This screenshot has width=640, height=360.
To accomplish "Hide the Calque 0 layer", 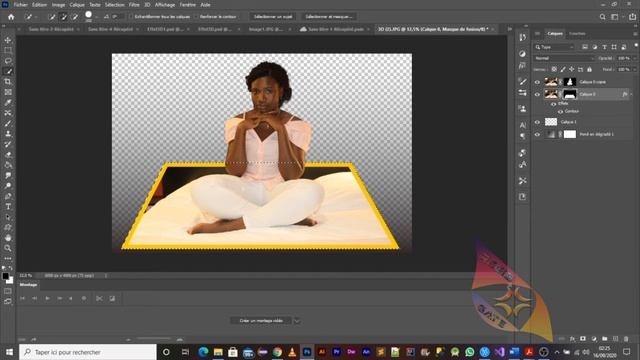I will pos(537,94).
